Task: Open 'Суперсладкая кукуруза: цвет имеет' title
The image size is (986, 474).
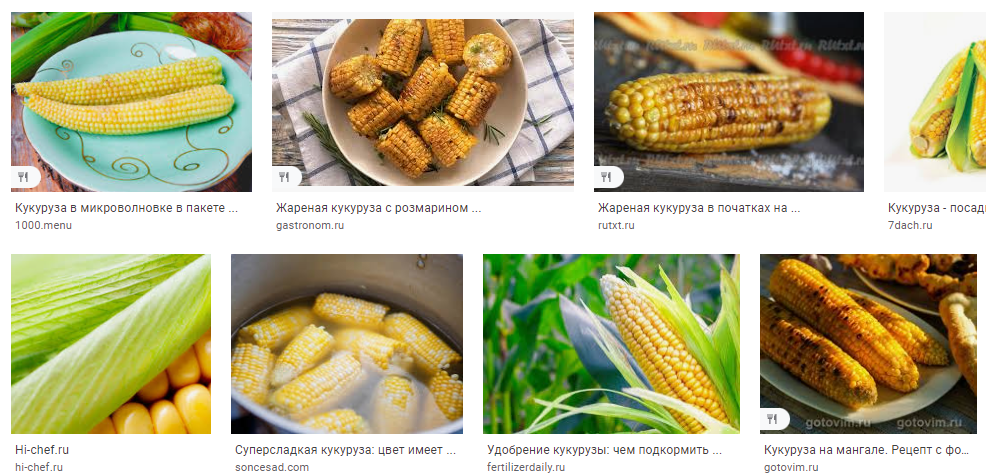Action: pyautogui.click(x=345, y=450)
